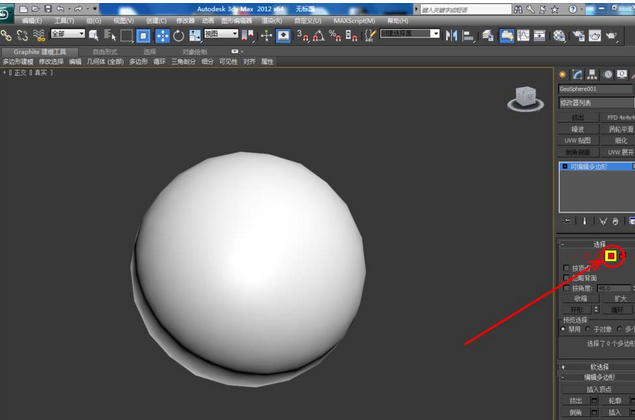The width and height of the screenshot is (635, 420).
Task: Select the Polygon sub-object level icon
Action: (x=610, y=257)
